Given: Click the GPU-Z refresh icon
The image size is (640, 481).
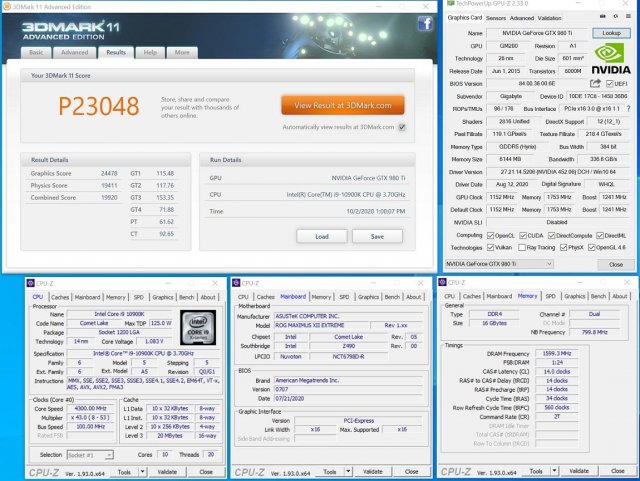Looking at the screenshot, I should click(616, 17).
